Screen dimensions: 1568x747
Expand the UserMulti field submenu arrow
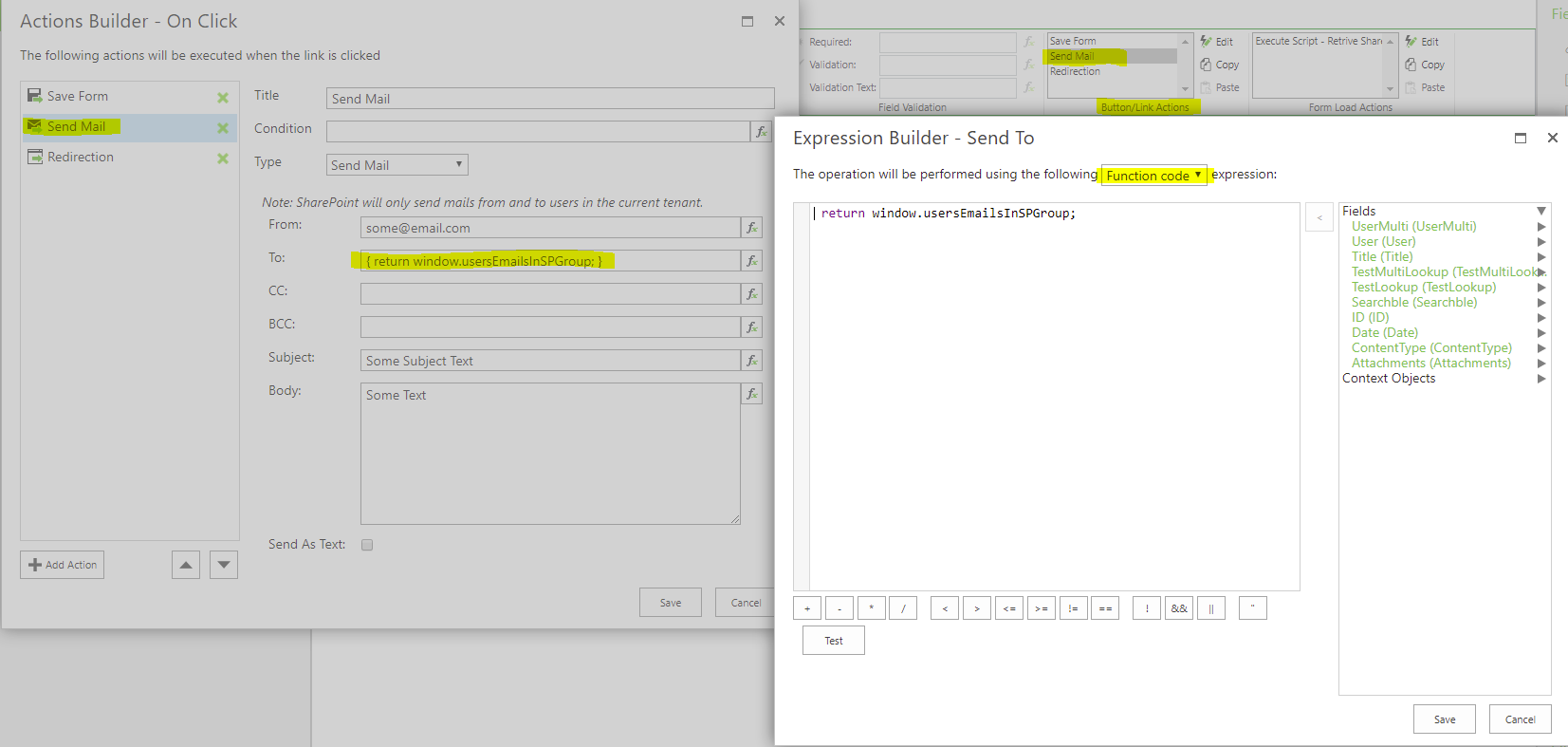[1541, 227]
